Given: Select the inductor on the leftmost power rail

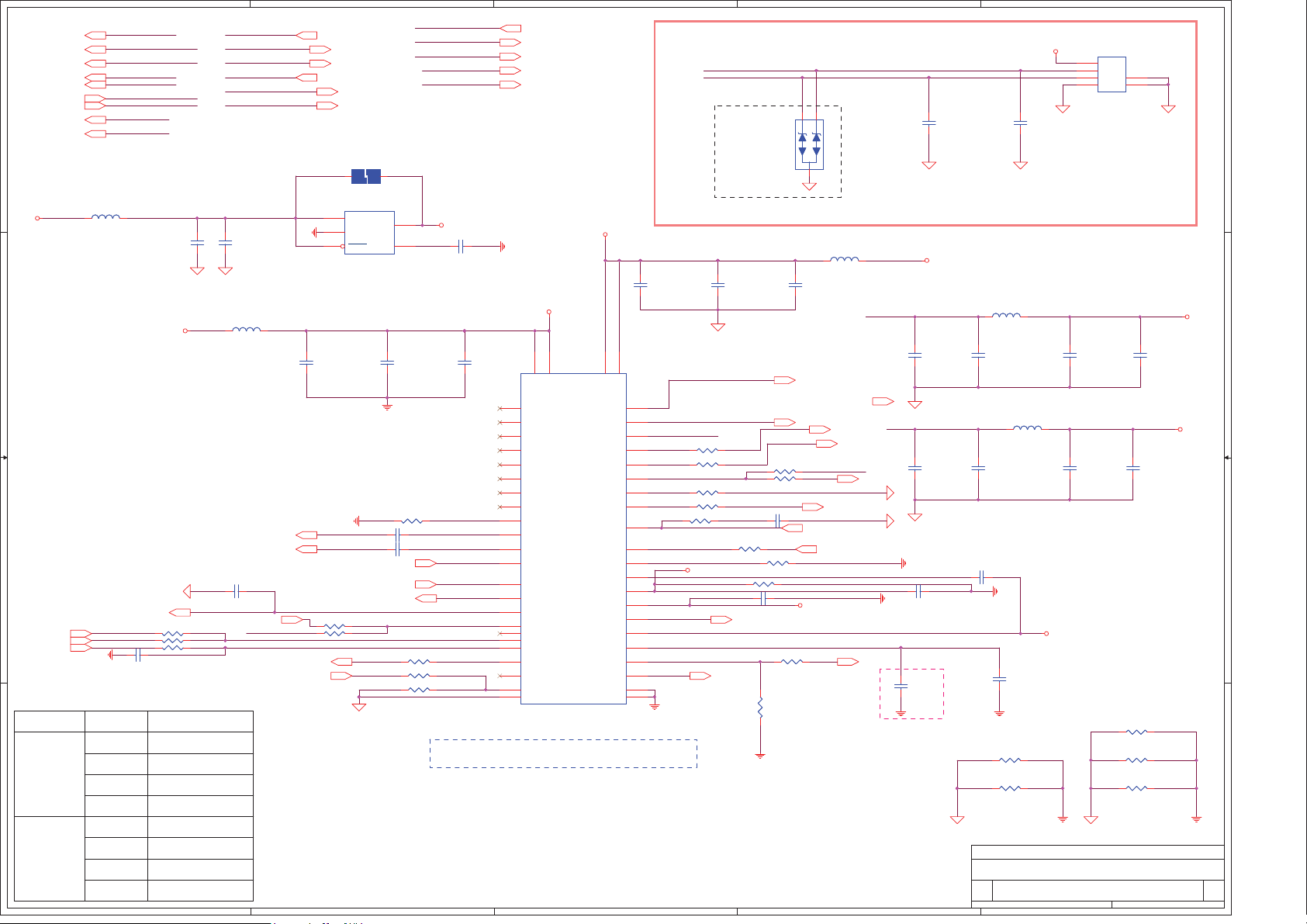Looking at the screenshot, I should point(105,217).
